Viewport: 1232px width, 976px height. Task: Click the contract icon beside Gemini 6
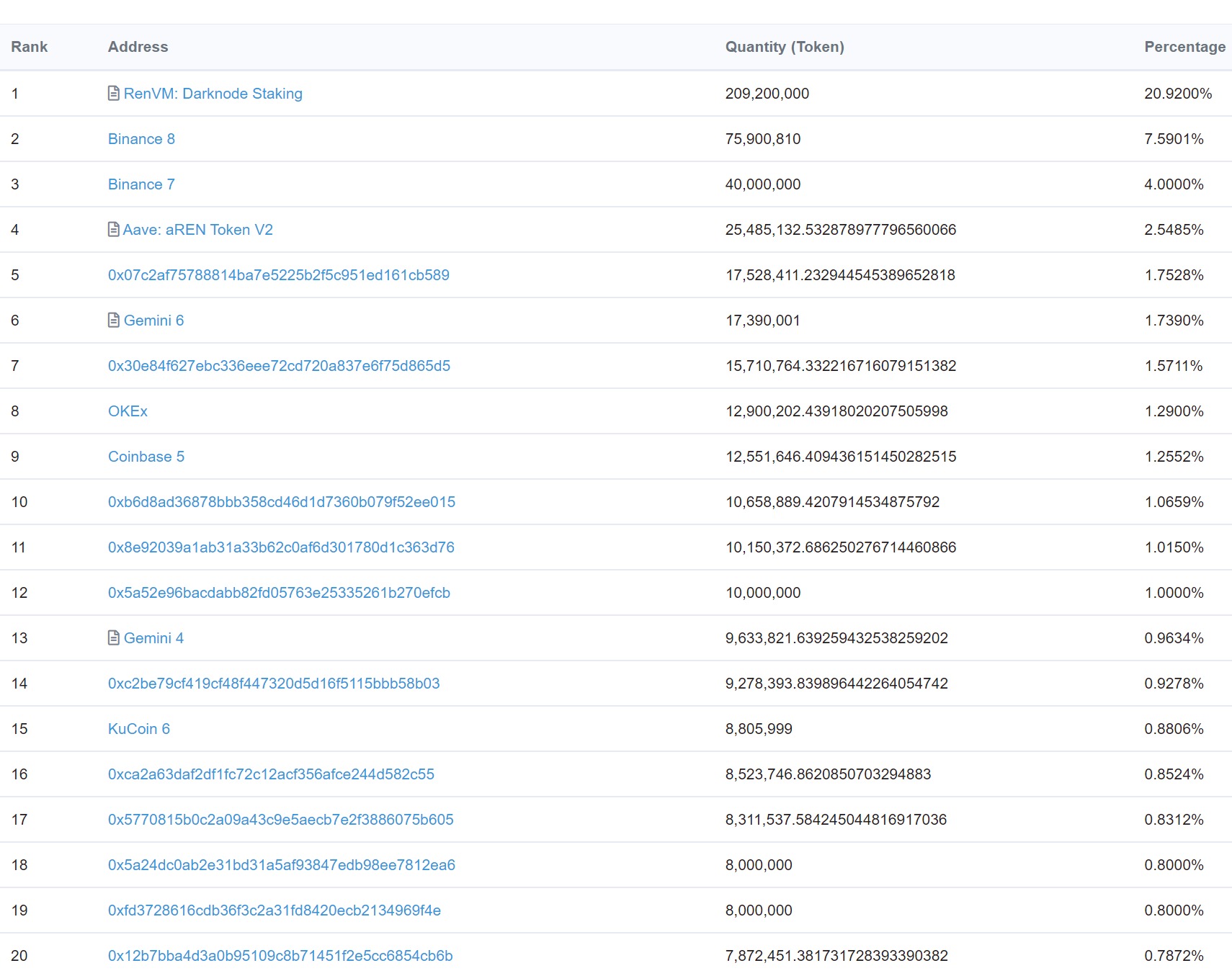(114, 321)
